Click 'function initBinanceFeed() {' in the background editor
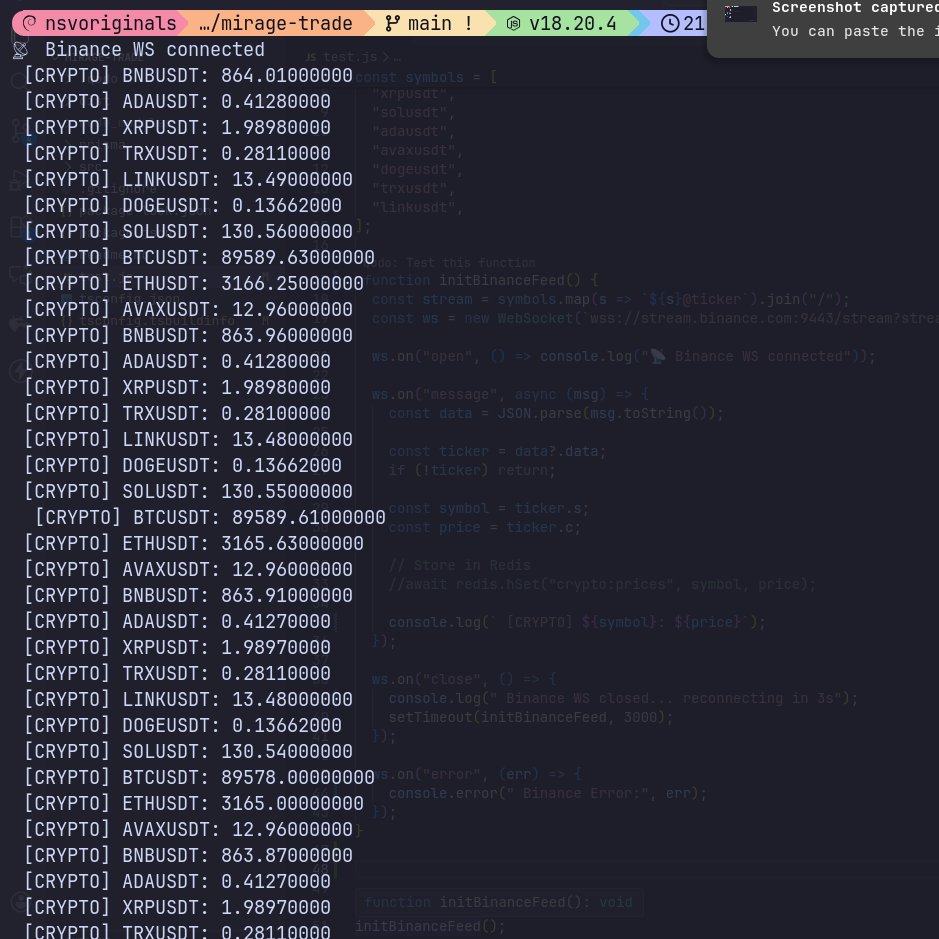The height and width of the screenshot is (939, 939). [481, 280]
